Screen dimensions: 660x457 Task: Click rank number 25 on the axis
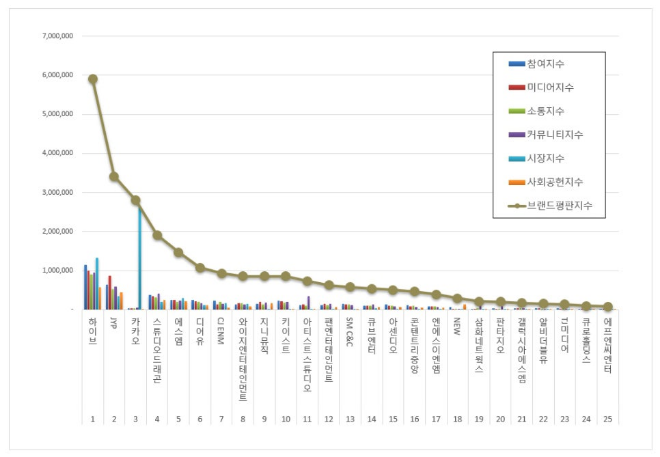point(607,417)
